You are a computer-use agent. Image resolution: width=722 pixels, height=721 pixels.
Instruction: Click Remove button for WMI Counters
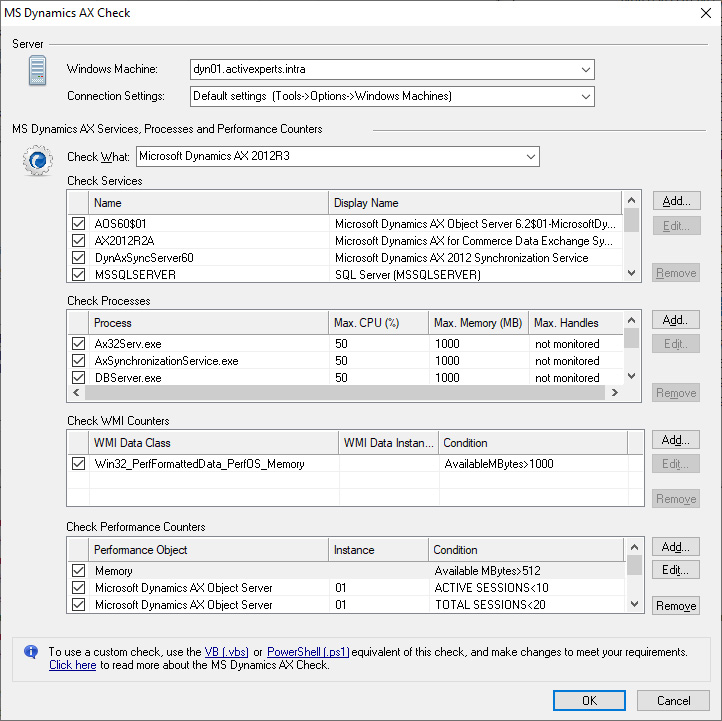(675, 499)
